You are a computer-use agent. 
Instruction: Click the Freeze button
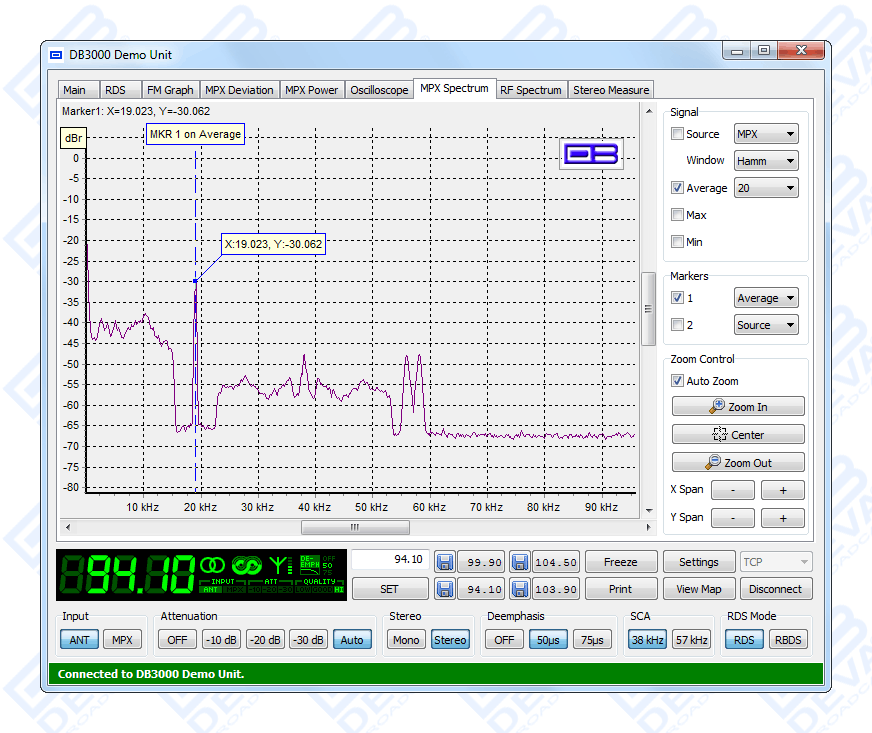(x=620, y=562)
